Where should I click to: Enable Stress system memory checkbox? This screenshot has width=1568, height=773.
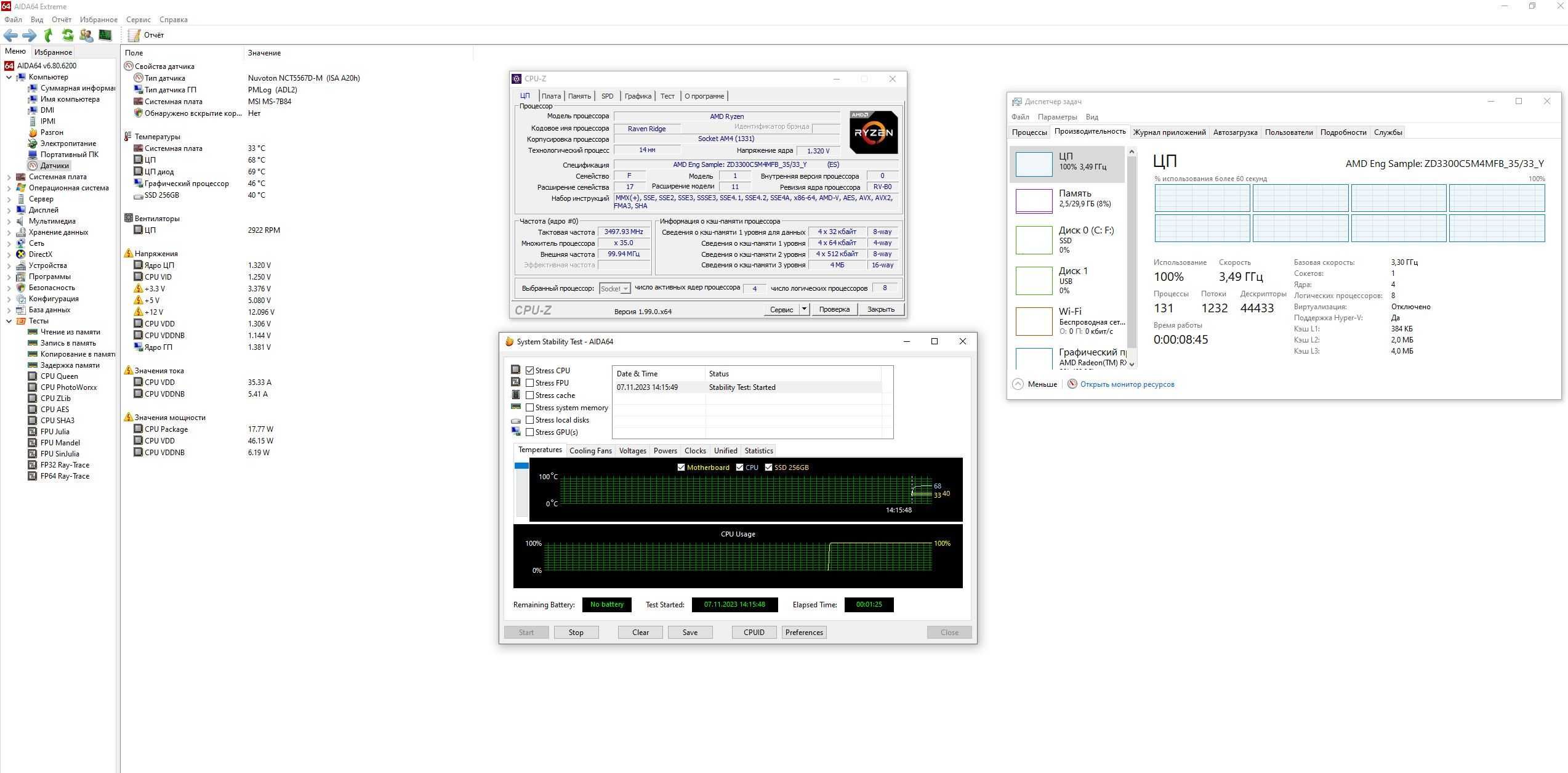(529, 408)
